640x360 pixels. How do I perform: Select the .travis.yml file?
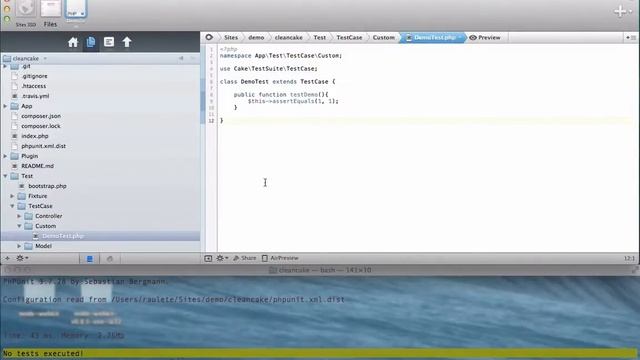coord(35,96)
